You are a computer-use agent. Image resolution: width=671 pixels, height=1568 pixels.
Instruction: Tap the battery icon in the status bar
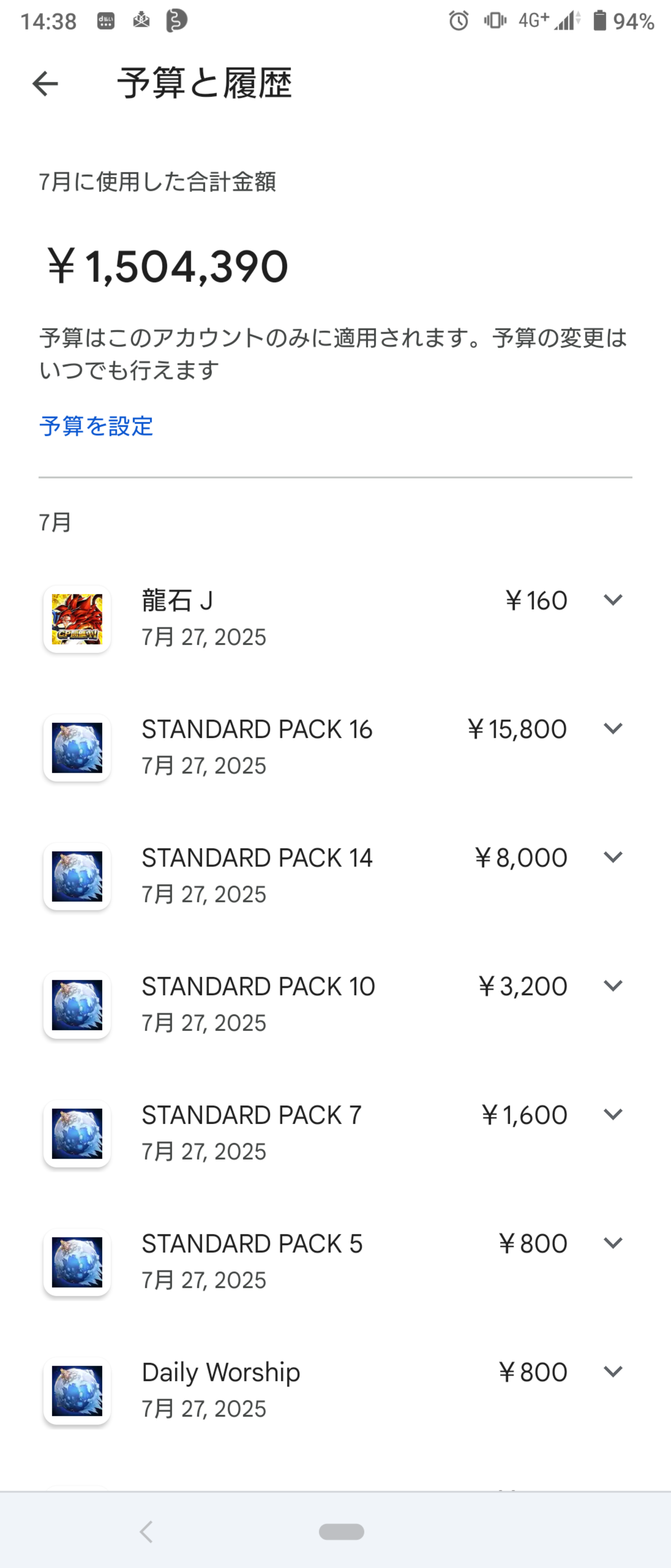point(600,21)
